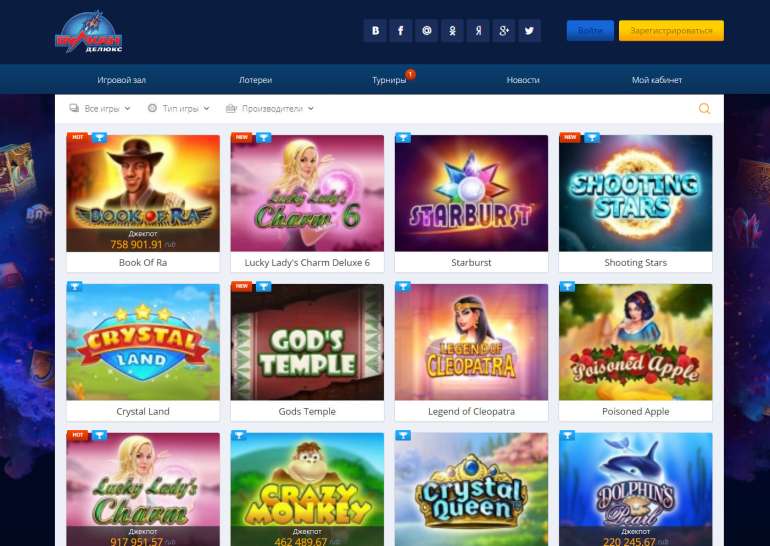Expand the Тип игры dropdown
Image resolution: width=770 pixels, height=546 pixels.
pos(179,109)
